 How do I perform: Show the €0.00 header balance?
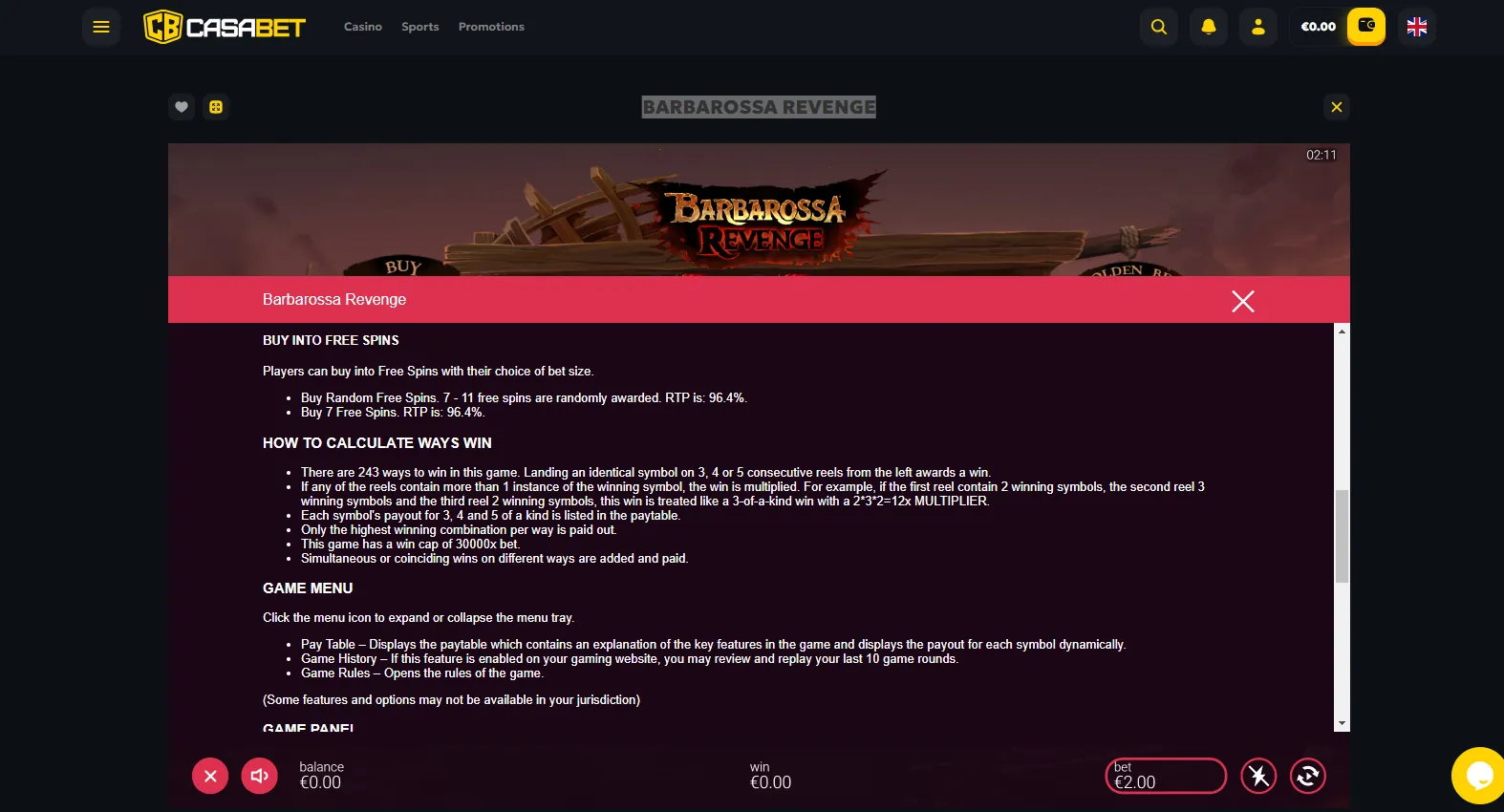1319,27
